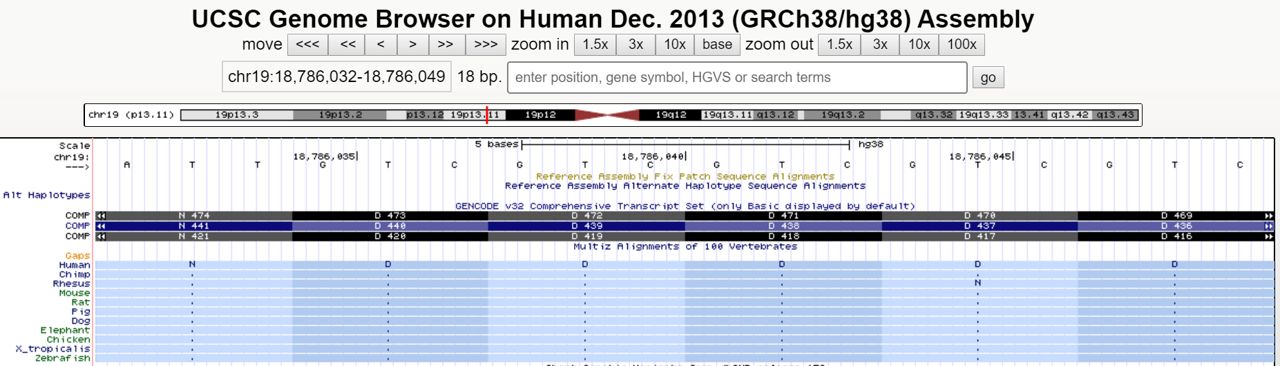
Task: Open the Gaps track label
Action: (x=78, y=256)
